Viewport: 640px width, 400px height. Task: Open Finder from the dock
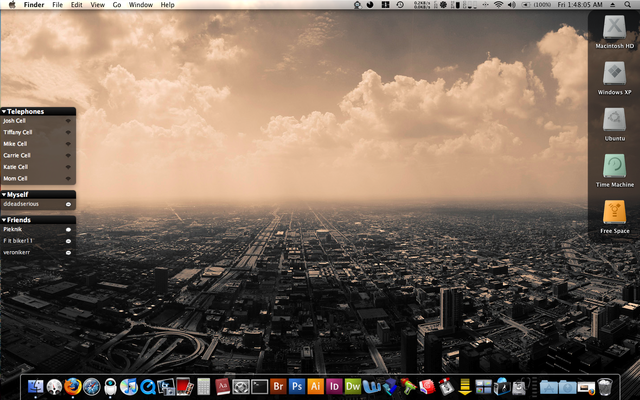pyautogui.click(x=35, y=386)
